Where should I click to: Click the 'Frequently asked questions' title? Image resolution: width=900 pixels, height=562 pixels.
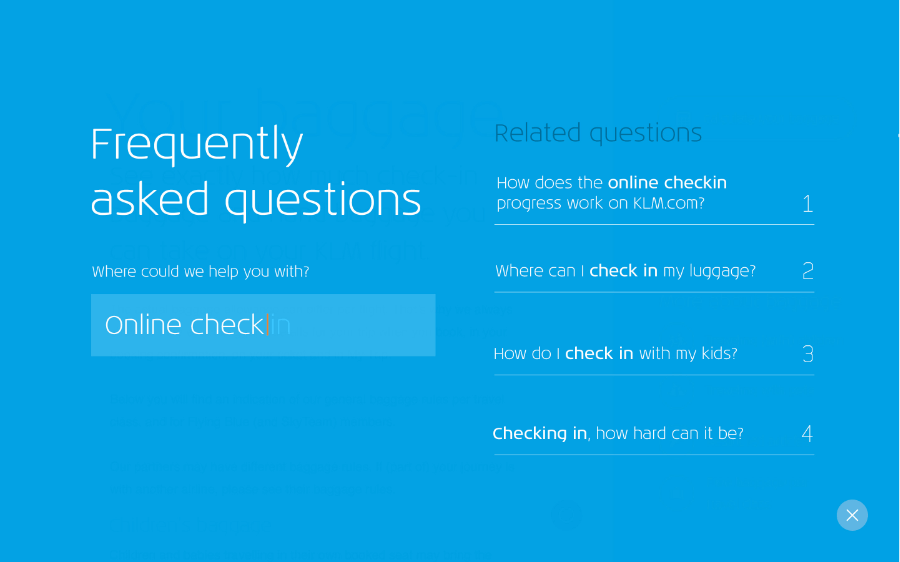(x=255, y=172)
